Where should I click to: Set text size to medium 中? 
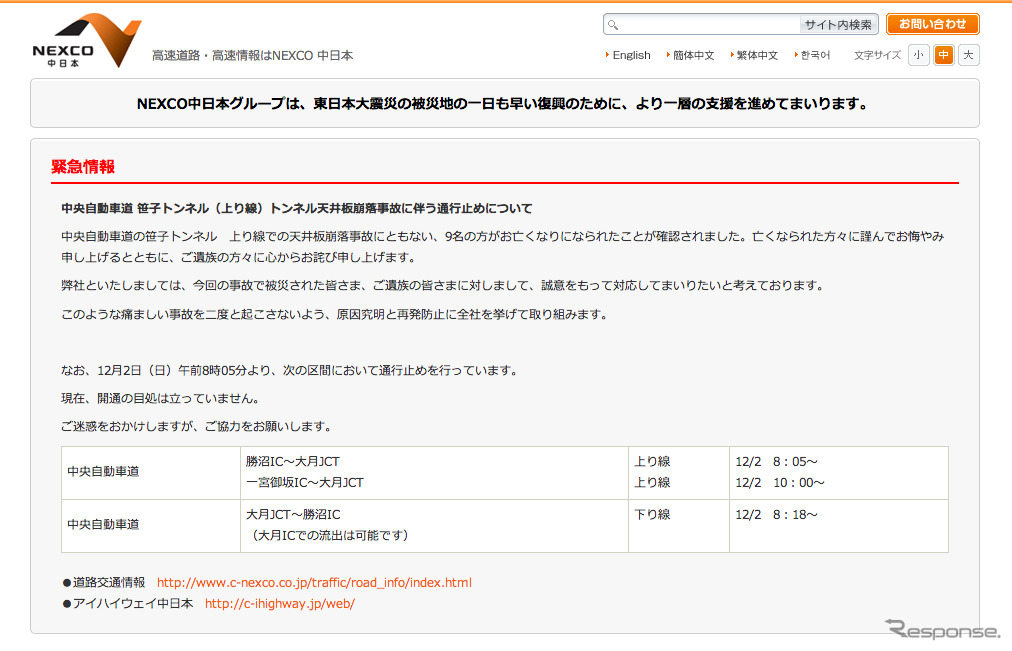pyautogui.click(x=943, y=56)
